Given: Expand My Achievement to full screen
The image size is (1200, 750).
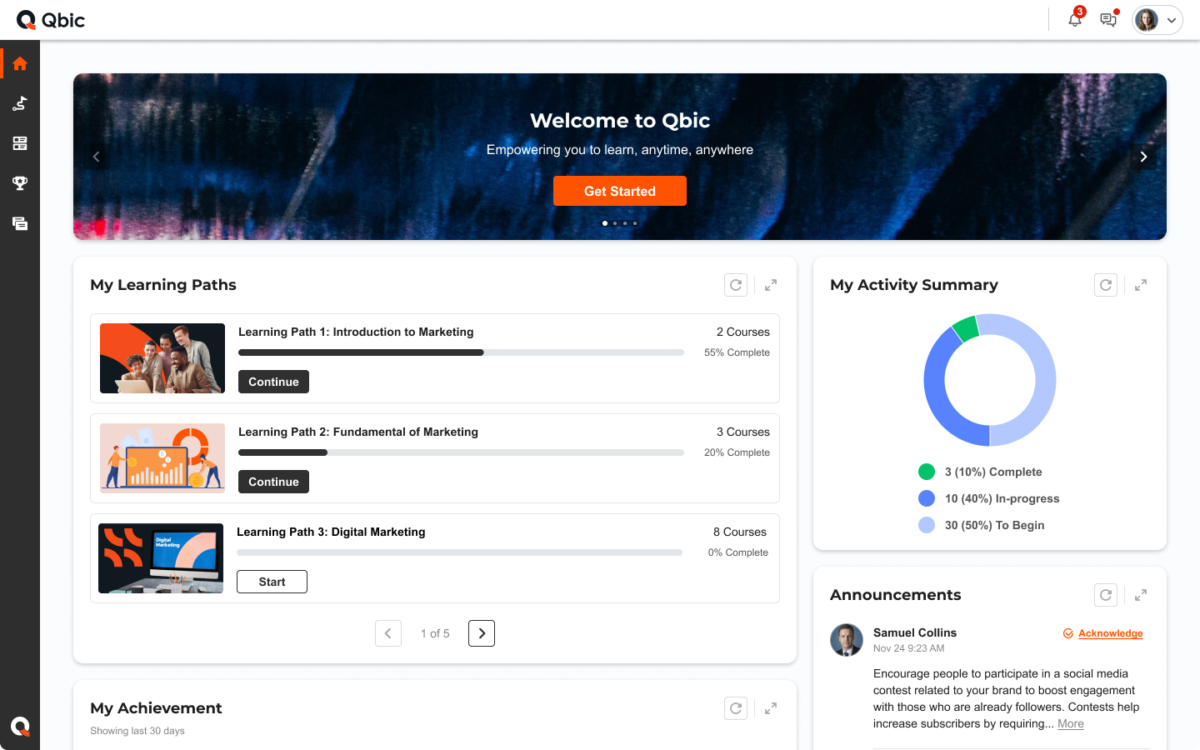Looking at the screenshot, I should click(x=770, y=707).
